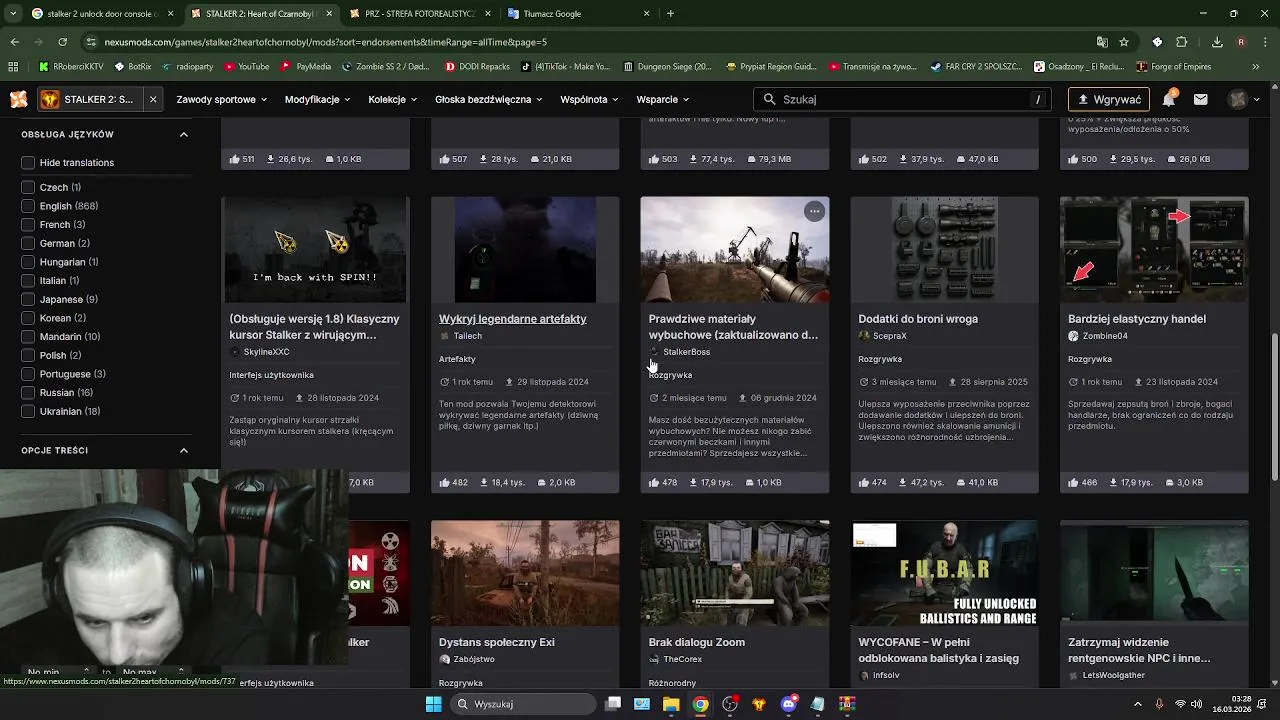Click the Klasyczny kursor Stalker thumbnail
The width and height of the screenshot is (1280, 720).
pyautogui.click(x=315, y=249)
